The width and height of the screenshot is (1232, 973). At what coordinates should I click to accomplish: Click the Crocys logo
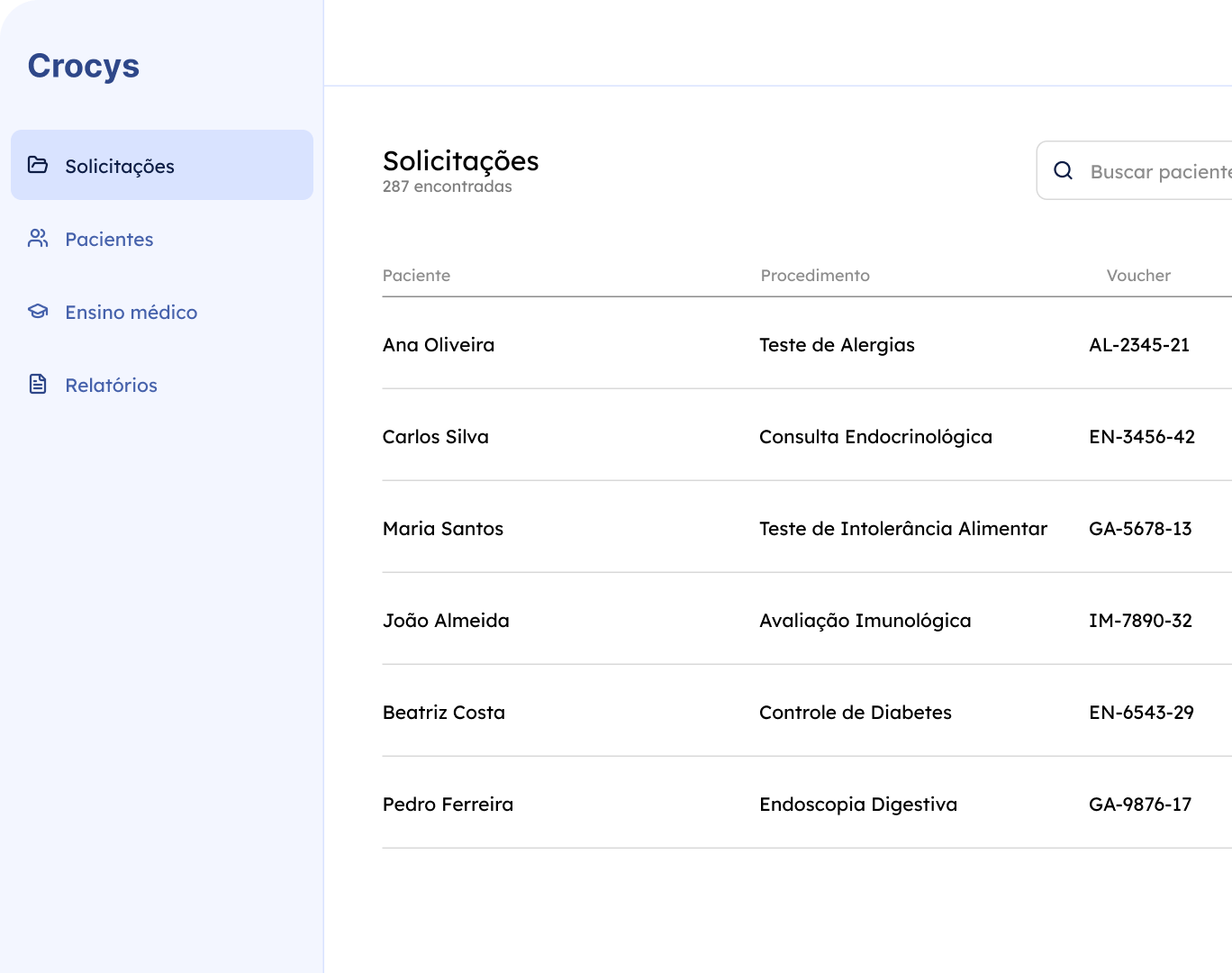84,66
